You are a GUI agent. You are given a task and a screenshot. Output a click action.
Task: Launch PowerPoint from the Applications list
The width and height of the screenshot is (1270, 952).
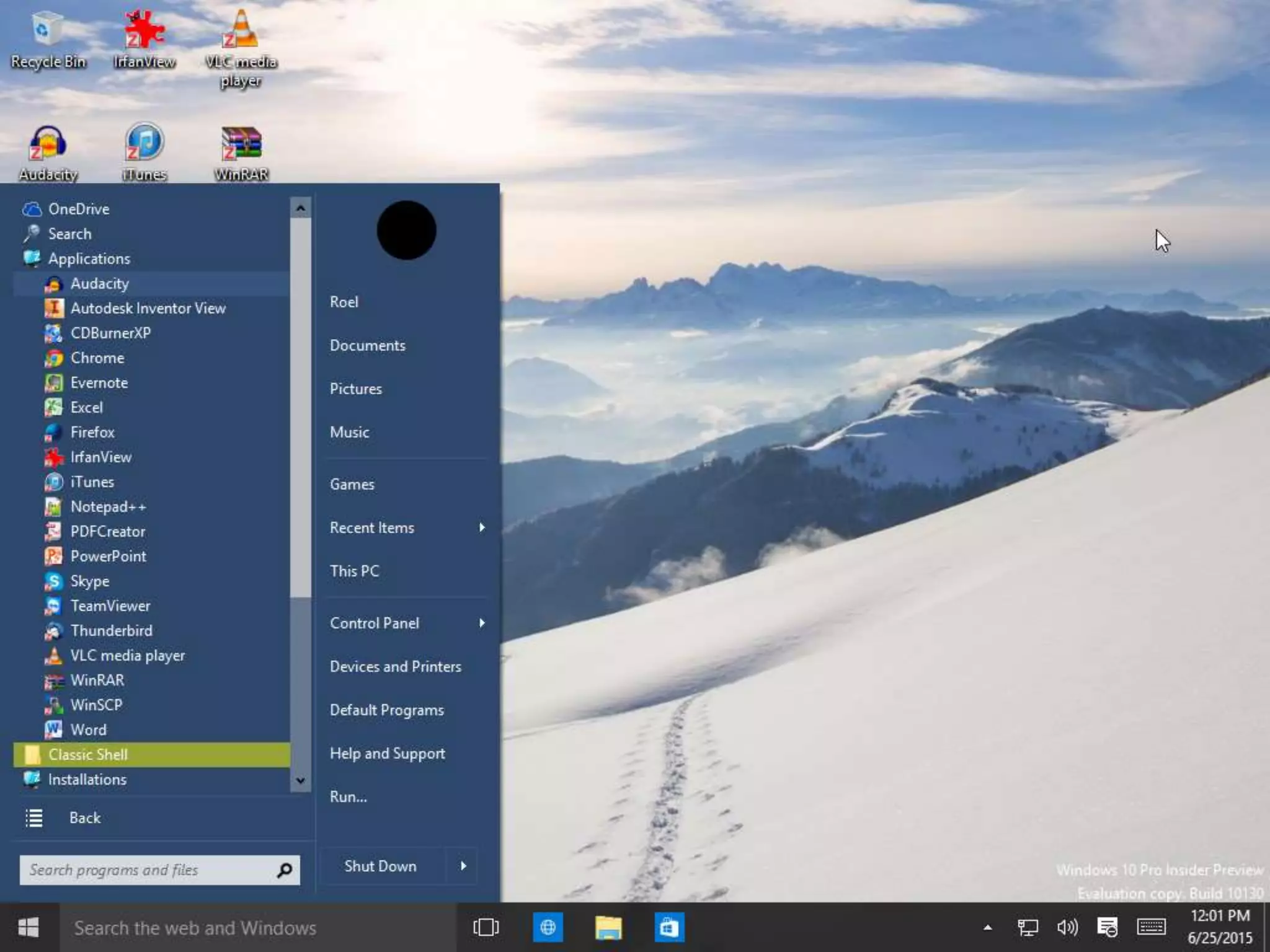[151, 556]
